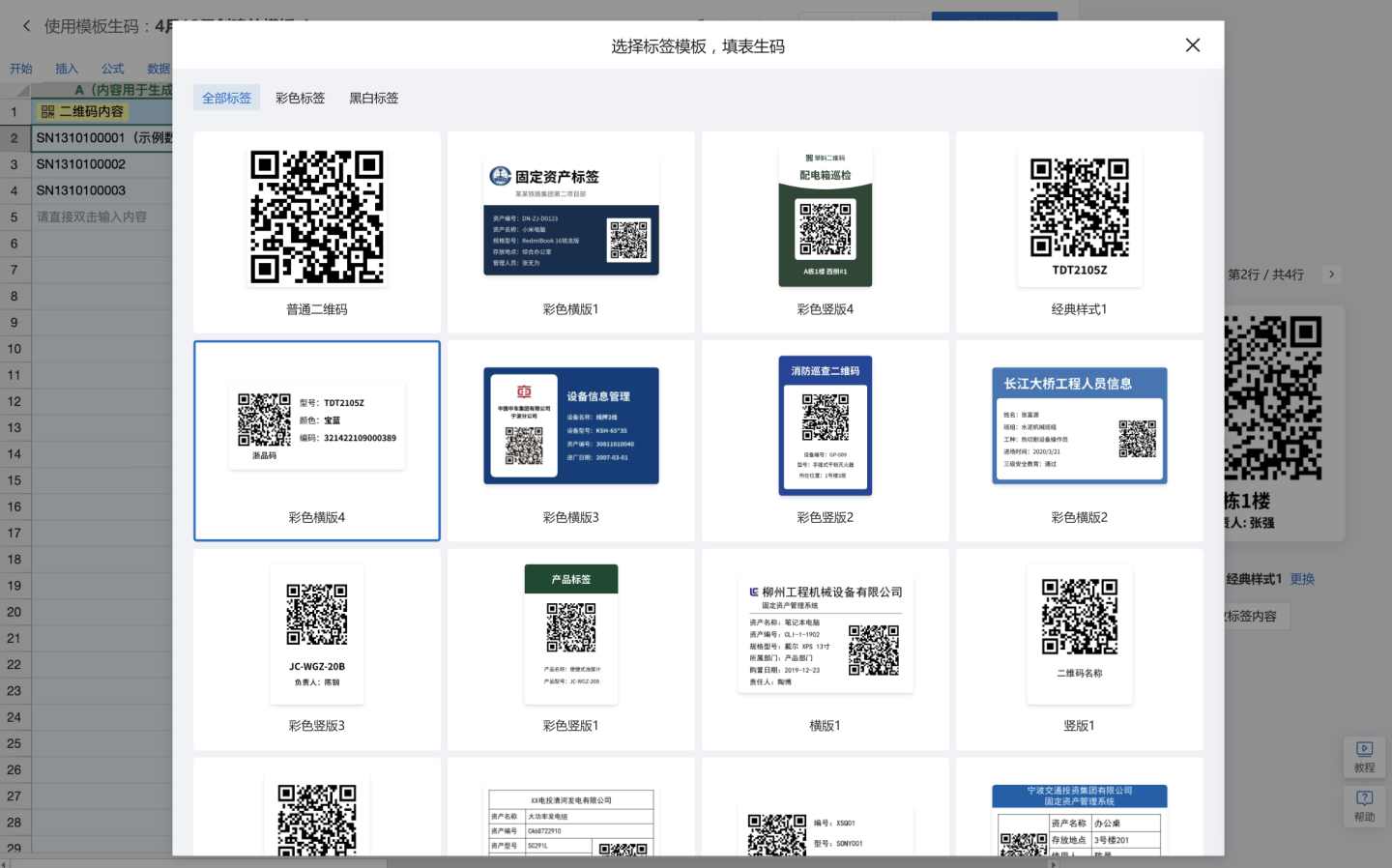Click the 标签内容 button

(x=1257, y=616)
